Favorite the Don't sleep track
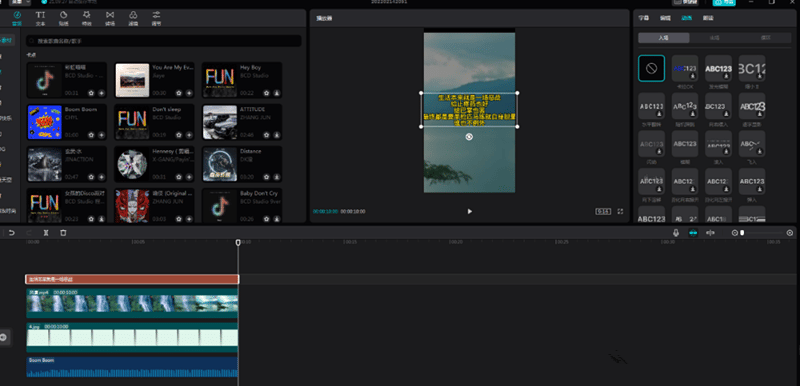 [179, 135]
